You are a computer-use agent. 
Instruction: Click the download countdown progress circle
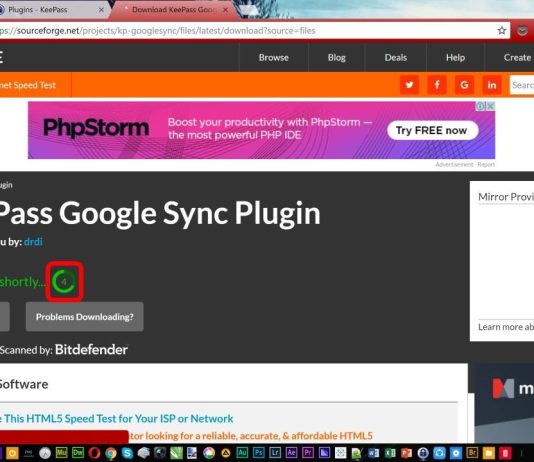click(x=64, y=282)
